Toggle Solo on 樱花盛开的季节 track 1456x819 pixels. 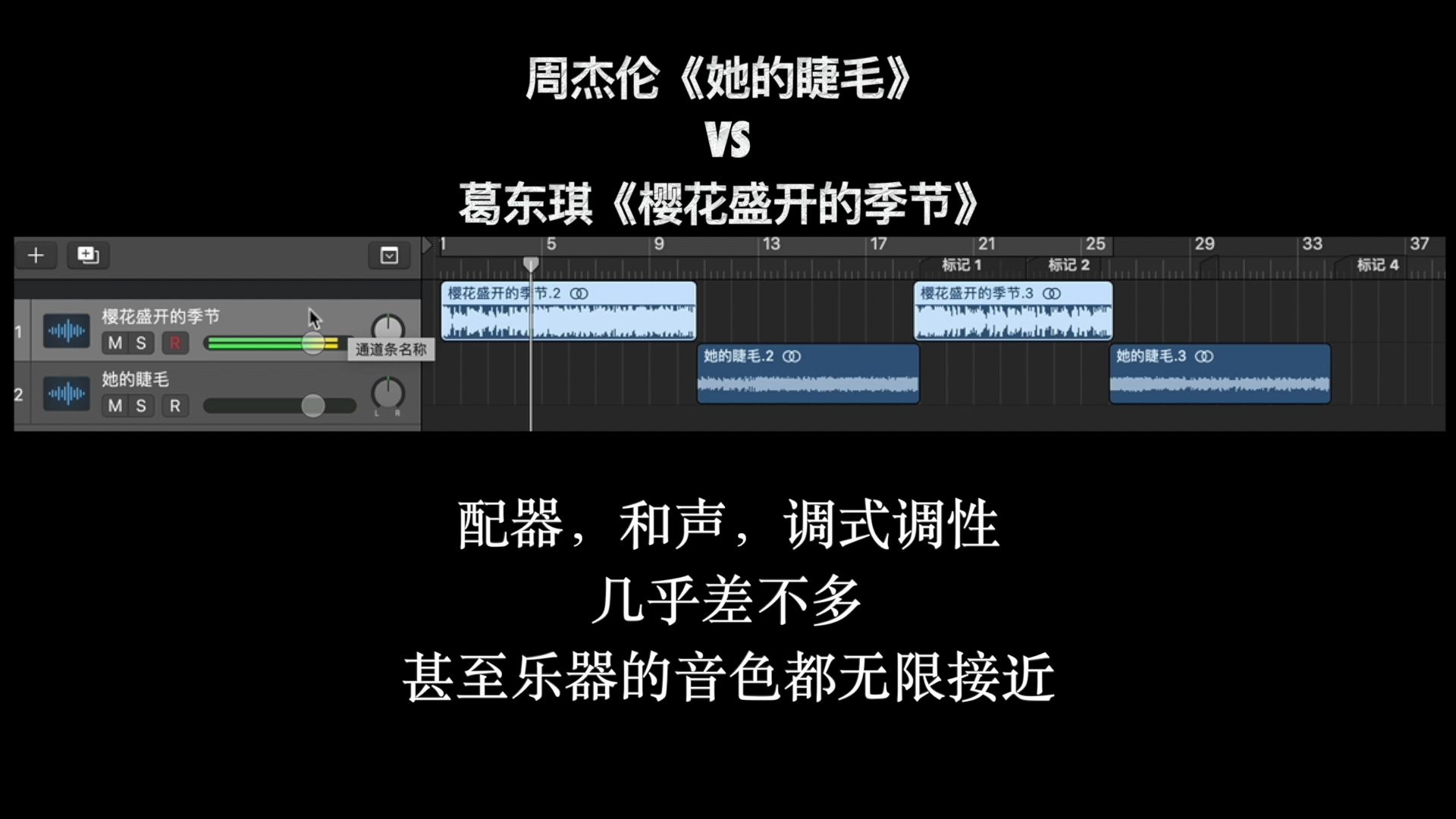pyautogui.click(x=140, y=343)
